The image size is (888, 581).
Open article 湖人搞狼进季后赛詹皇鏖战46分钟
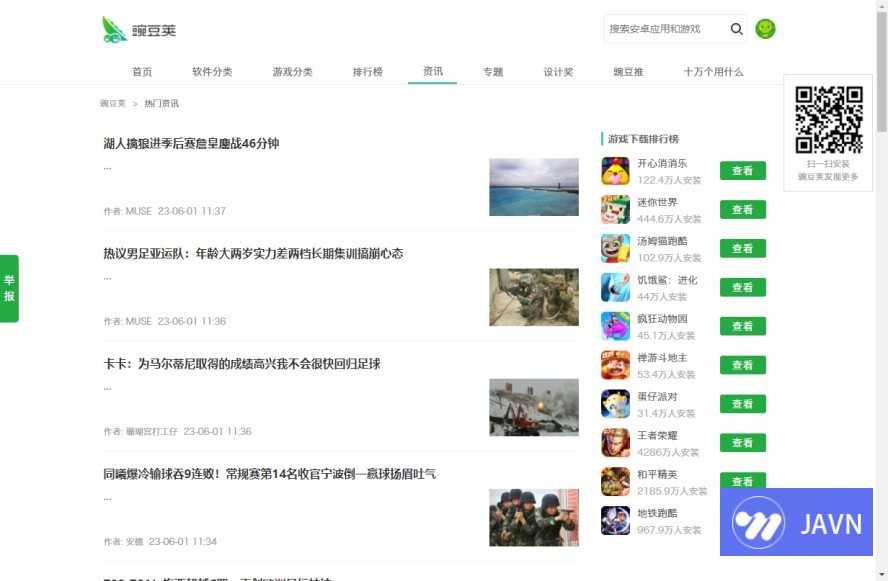tap(191, 143)
